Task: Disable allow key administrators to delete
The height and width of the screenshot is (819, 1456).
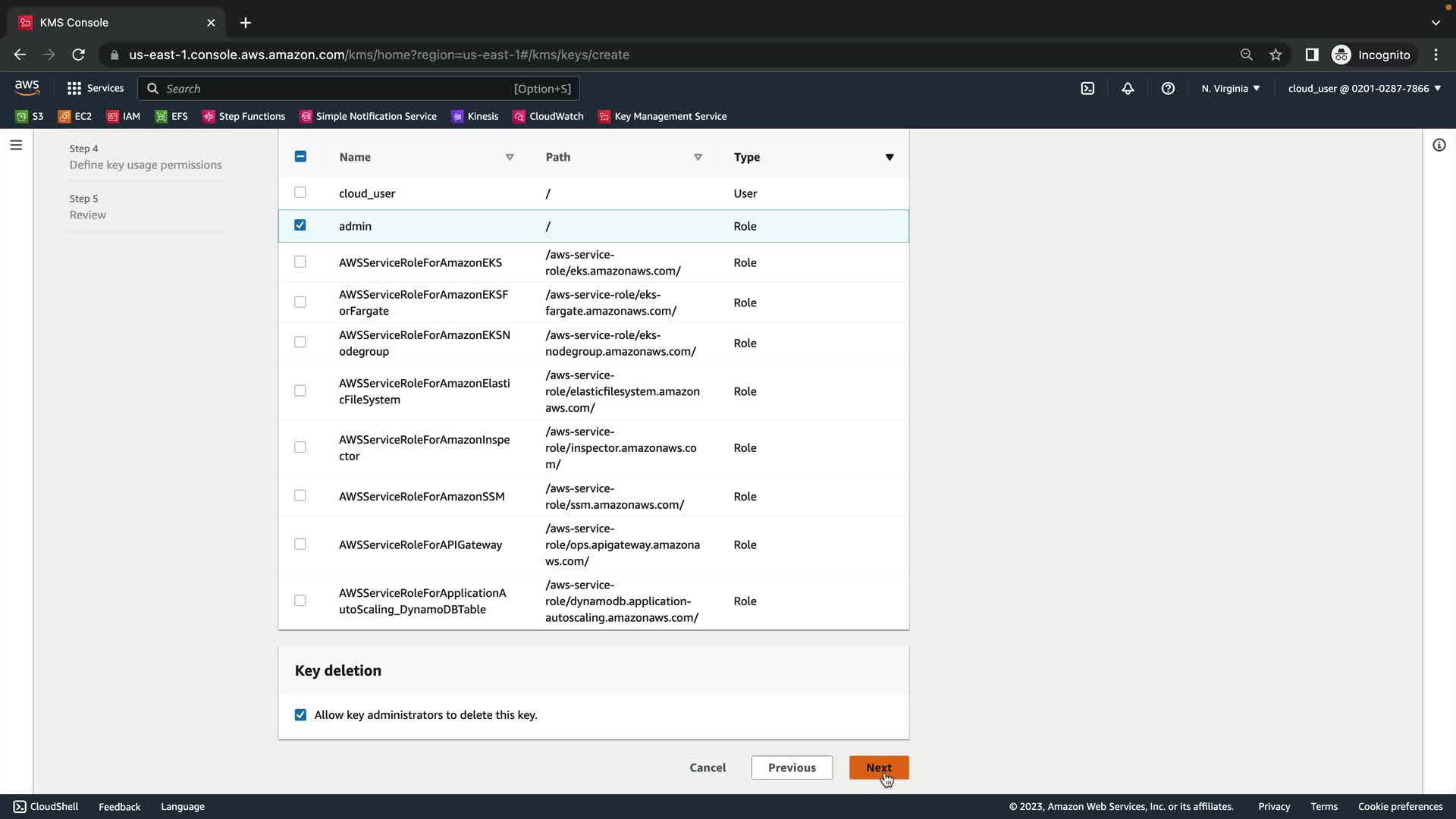Action: pos(301,715)
